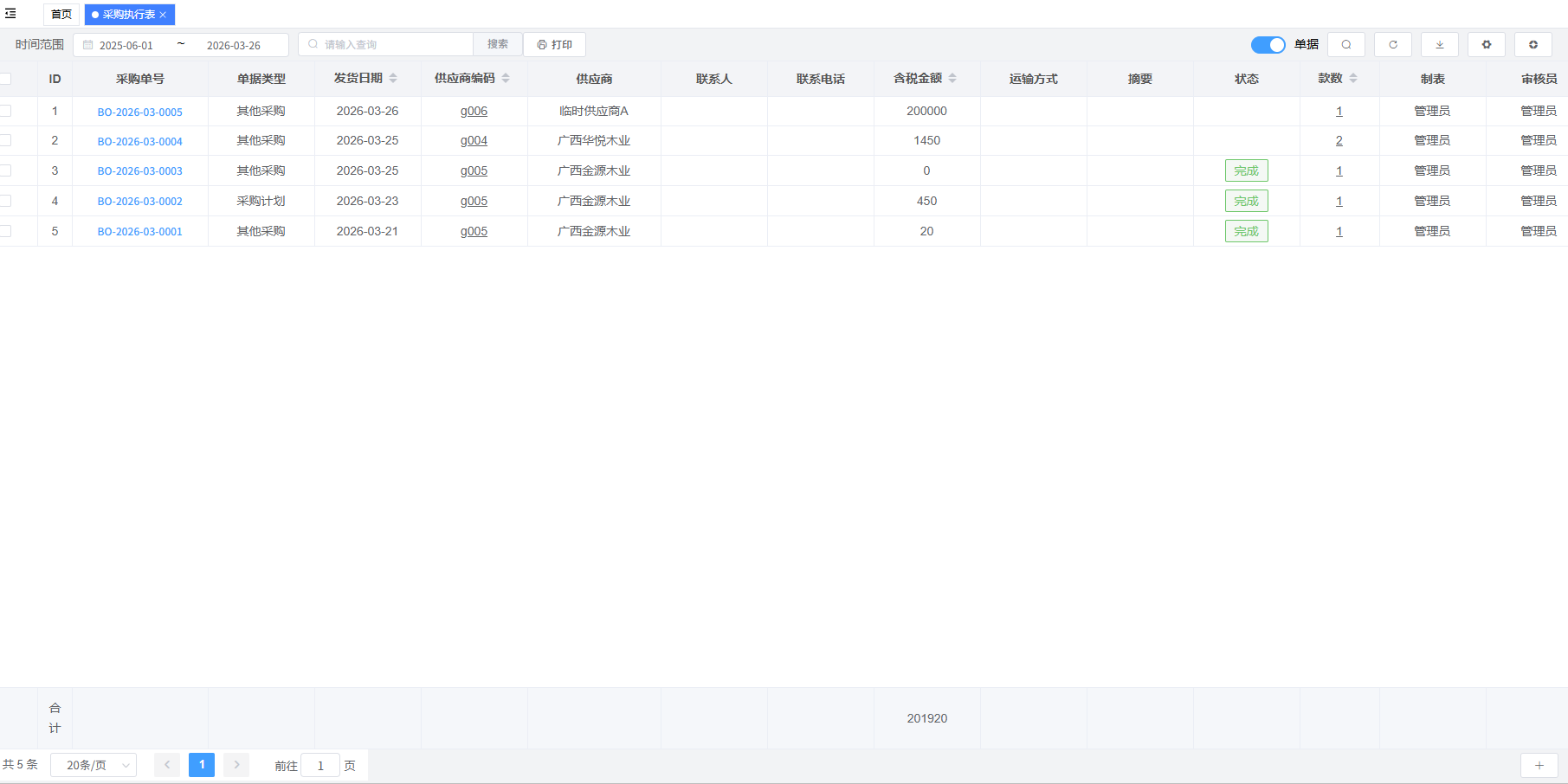1568x784 pixels.
Task: Open the start date 2025-06-01 picker
Action: tap(126, 45)
